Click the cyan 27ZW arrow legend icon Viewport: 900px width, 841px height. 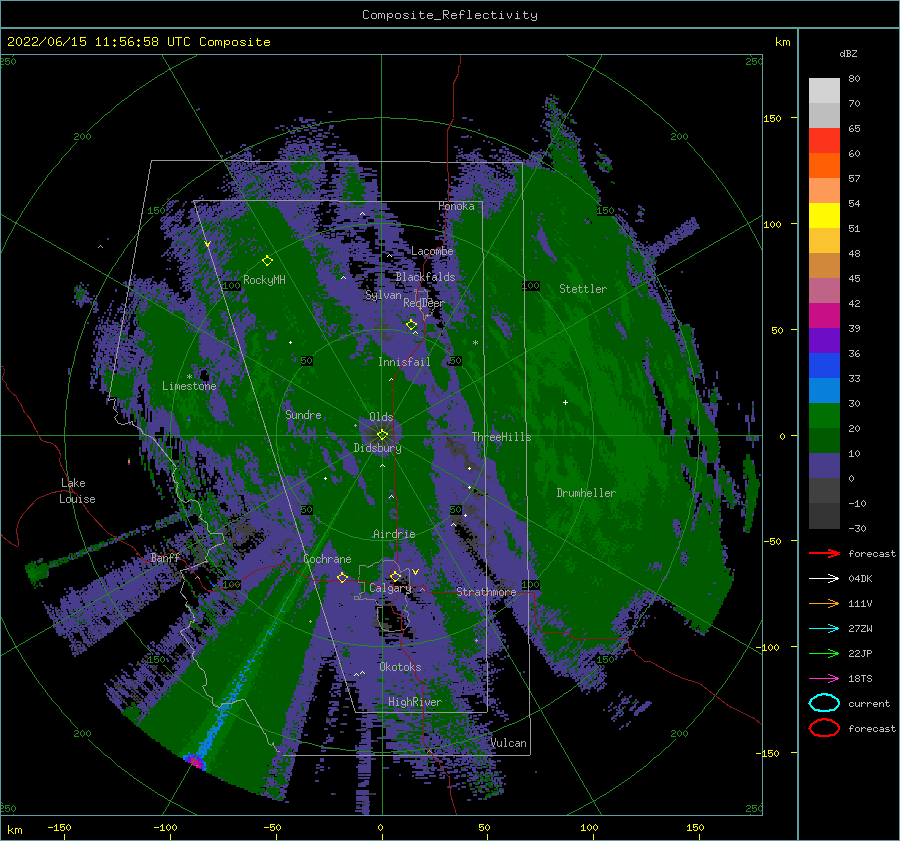[824, 629]
